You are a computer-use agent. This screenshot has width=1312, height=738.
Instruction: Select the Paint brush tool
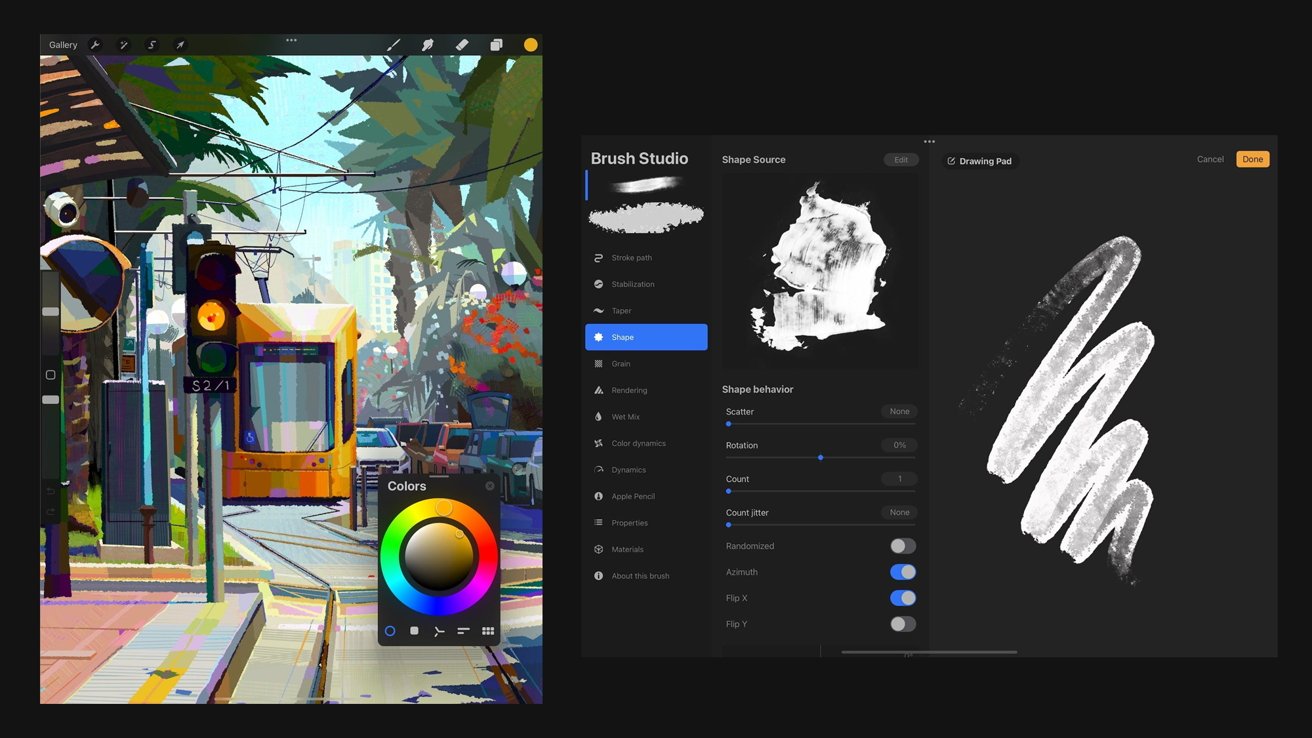click(393, 45)
